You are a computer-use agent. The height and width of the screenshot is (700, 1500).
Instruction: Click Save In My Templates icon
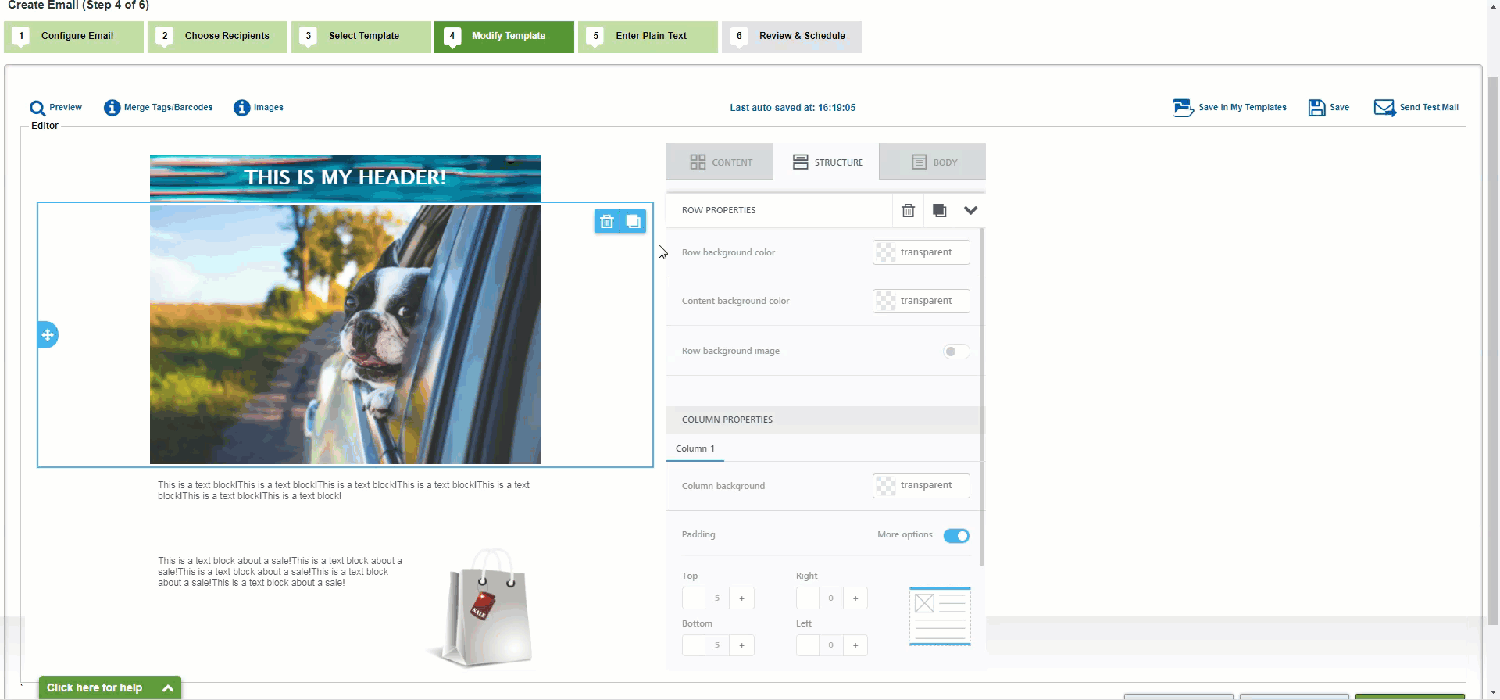click(1184, 108)
